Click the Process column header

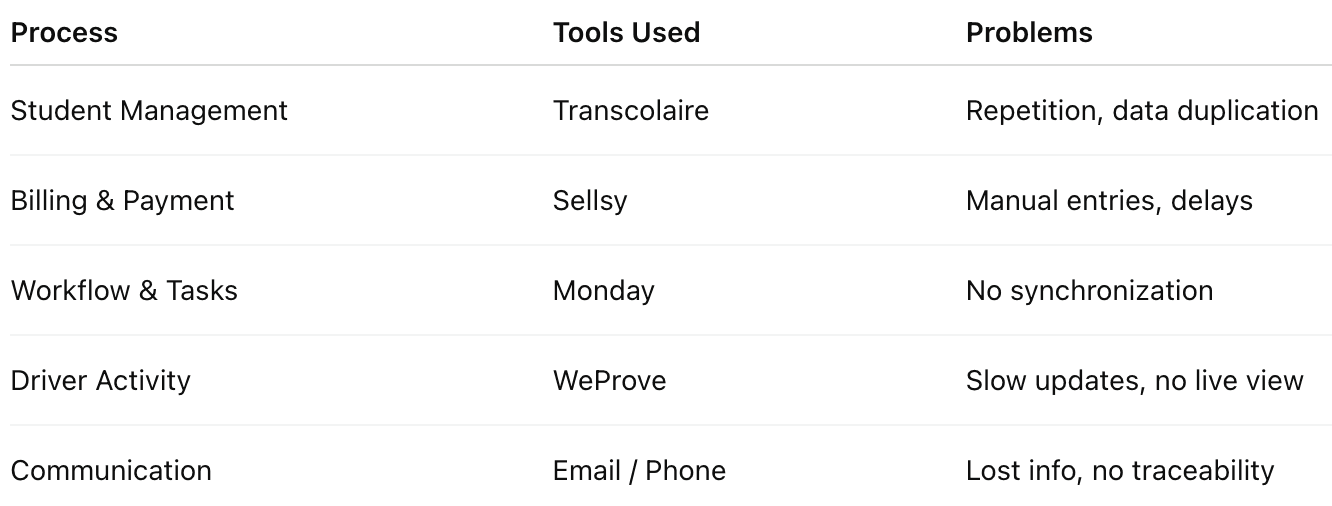64,32
